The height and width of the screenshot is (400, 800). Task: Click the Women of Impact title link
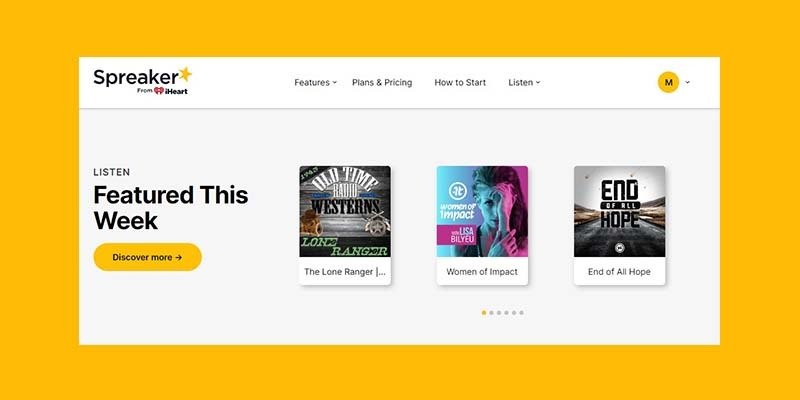[482, 272]
